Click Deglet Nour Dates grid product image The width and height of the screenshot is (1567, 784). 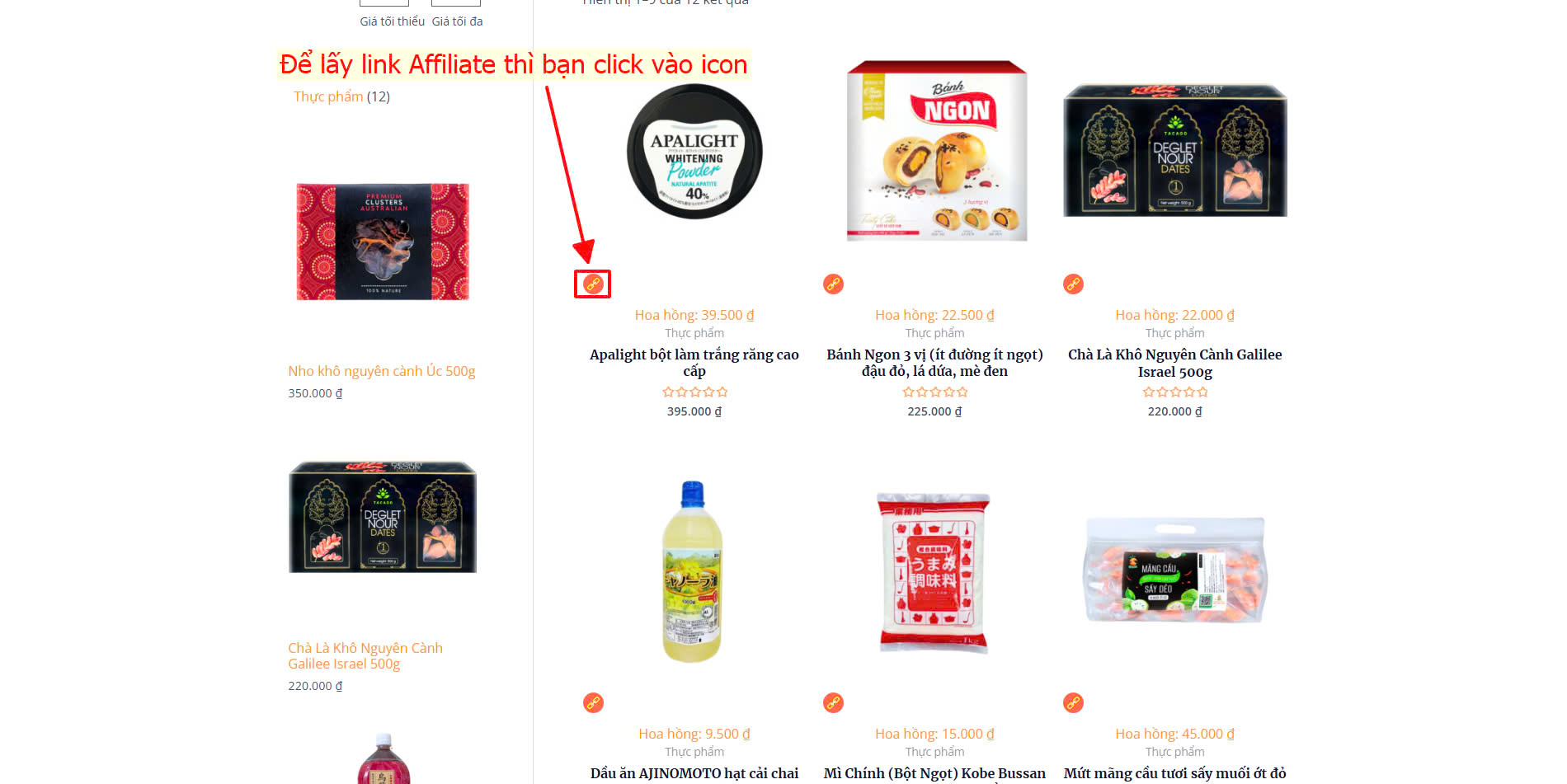tap(1175, 150)
